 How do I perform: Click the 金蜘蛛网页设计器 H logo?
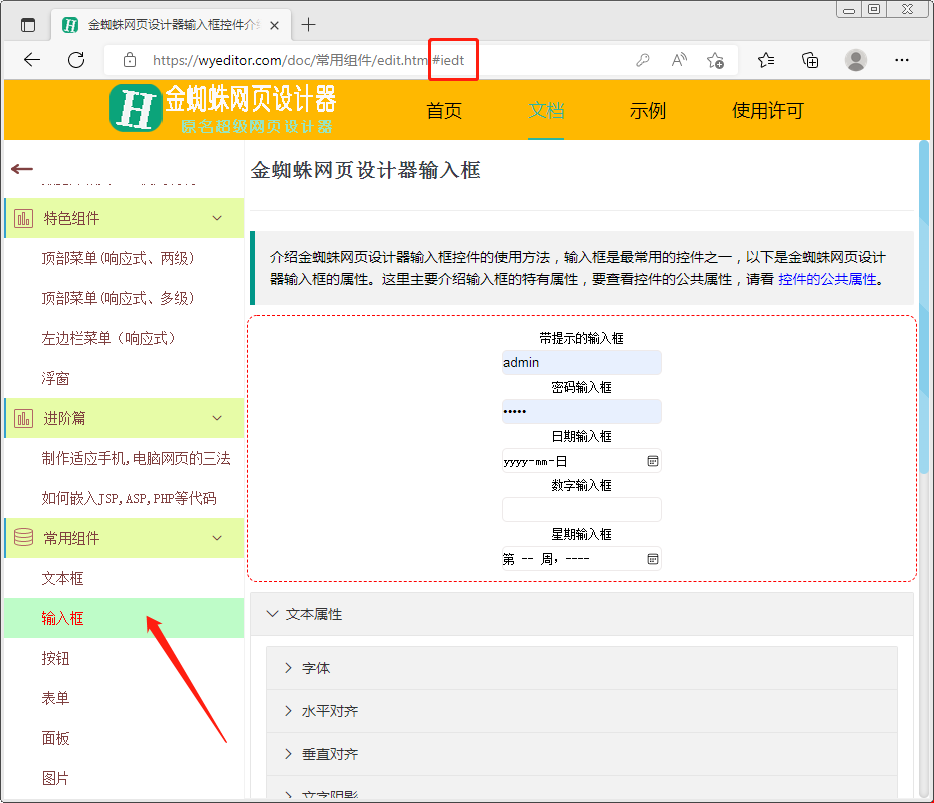click(x=136, y=108)
